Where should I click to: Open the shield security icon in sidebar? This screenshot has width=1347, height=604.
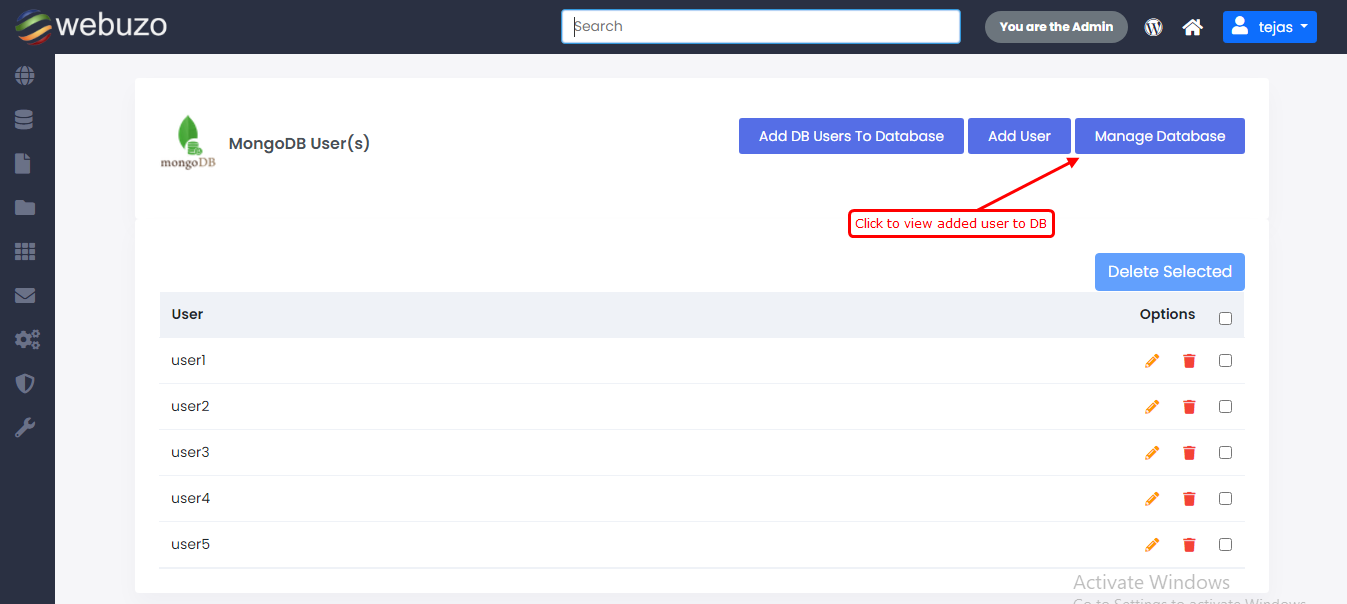click(x=25, y=384)
